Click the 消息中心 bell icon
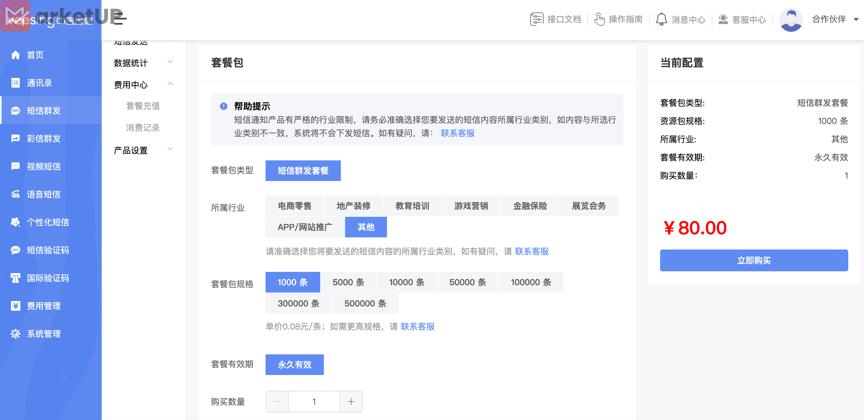 (661, 19)
